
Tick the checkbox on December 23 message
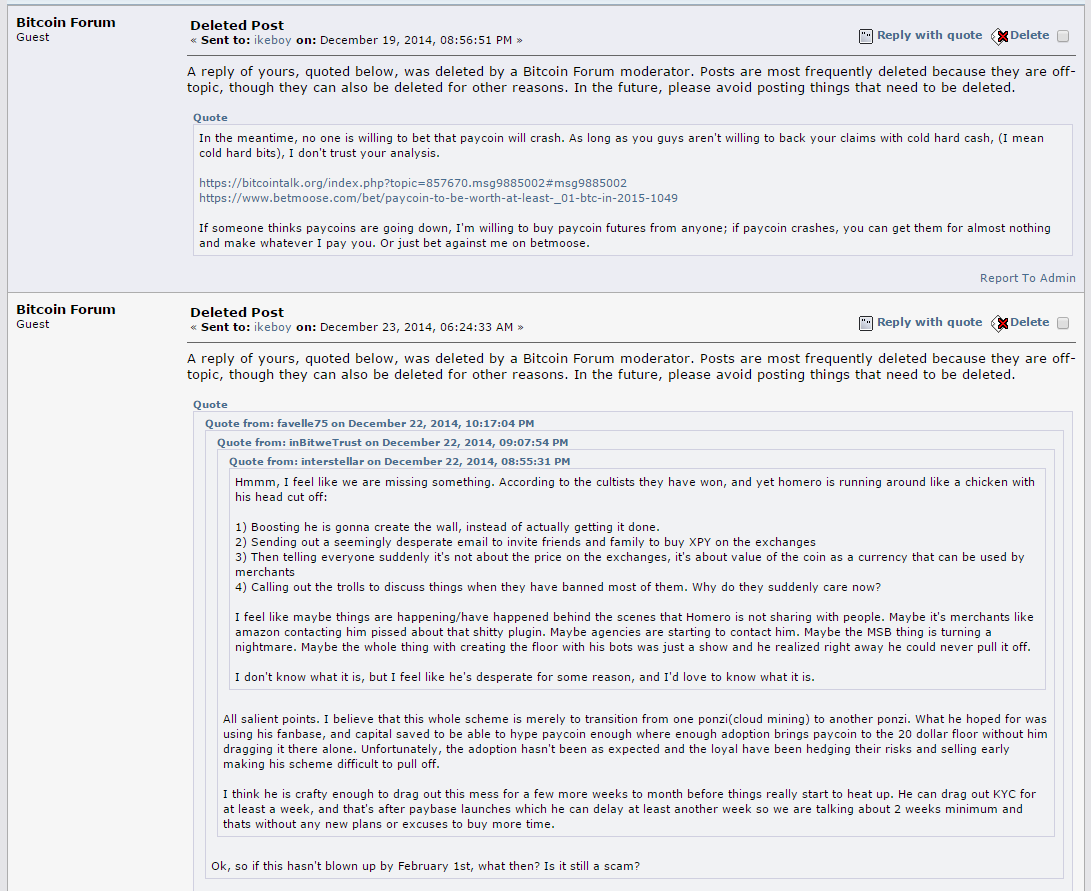pos(1063,323)
